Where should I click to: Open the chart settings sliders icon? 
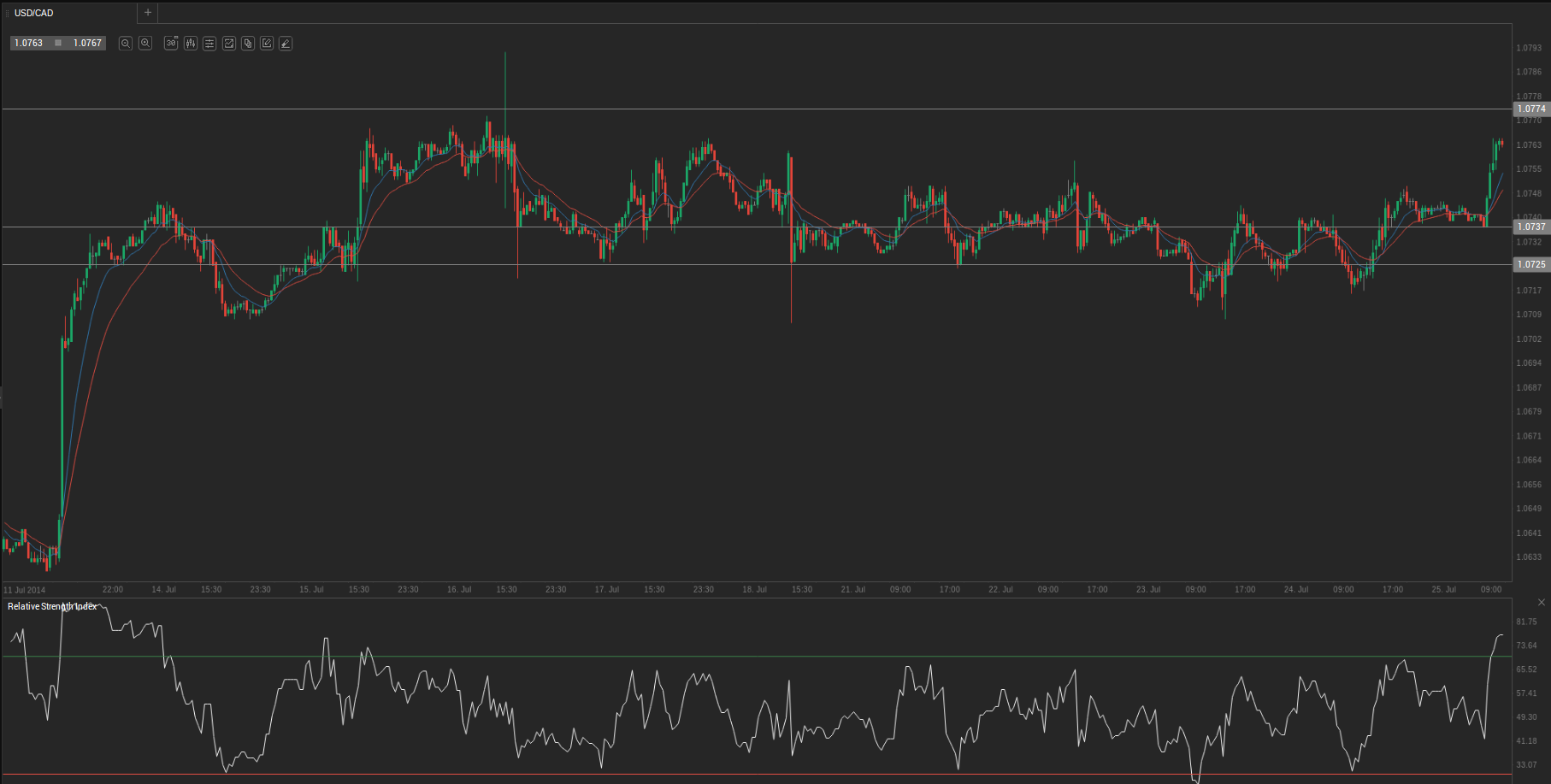point(209,44)
